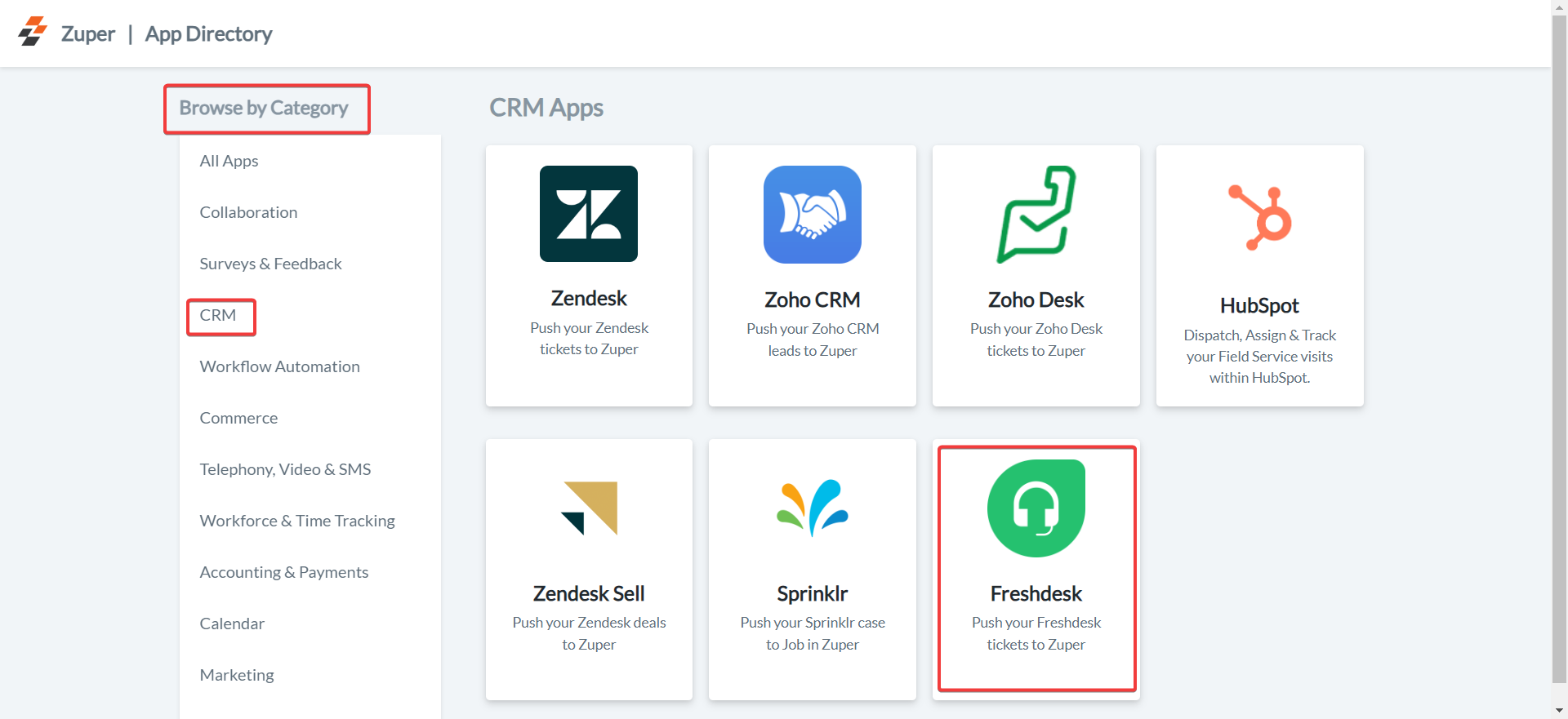This screenshot has width=1568, height=719.
Task: Click the App Directory header link
Action: click(x=208, y=34)
